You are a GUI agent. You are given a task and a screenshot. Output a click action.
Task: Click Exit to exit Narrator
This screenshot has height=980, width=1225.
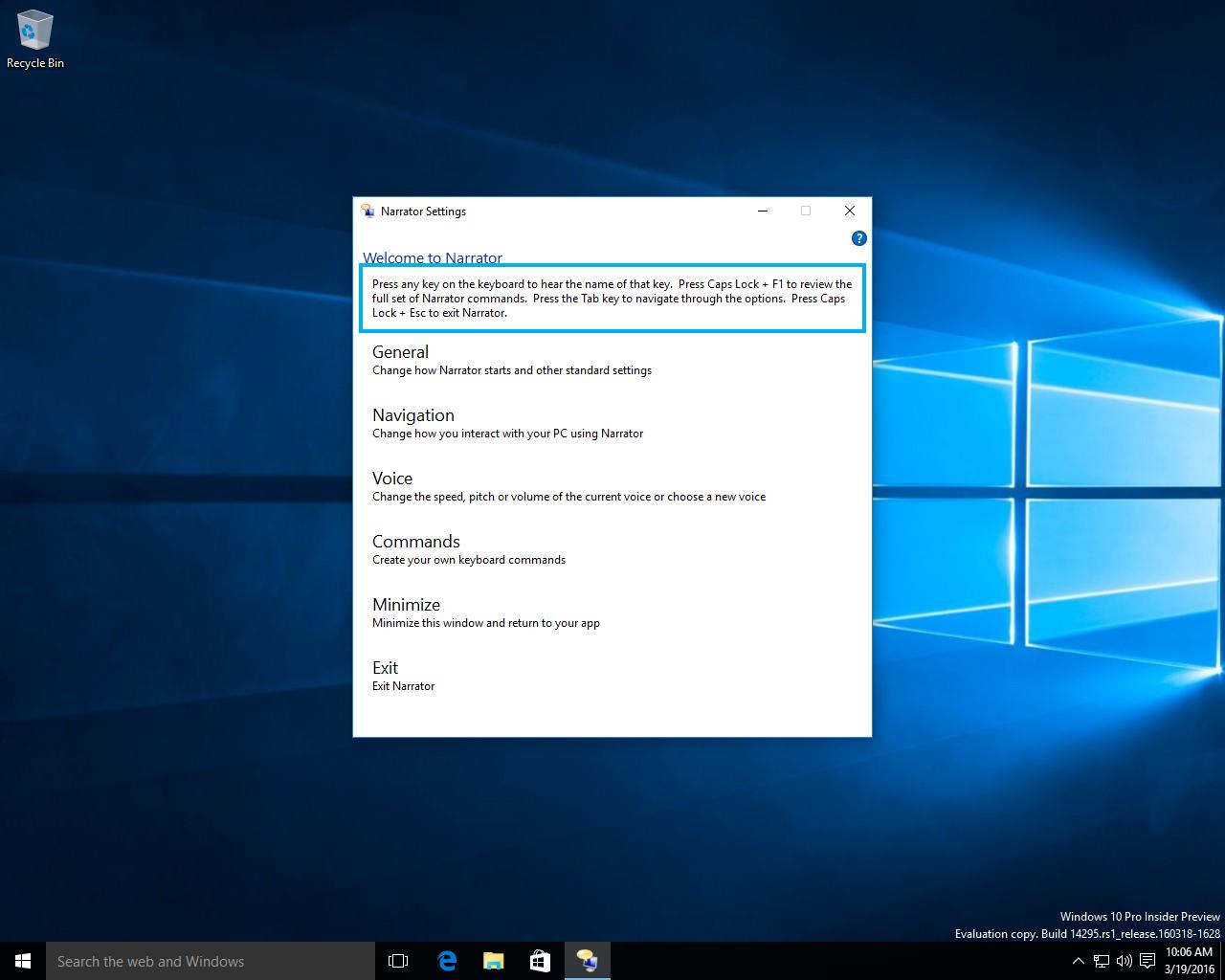tap(403, 676)
